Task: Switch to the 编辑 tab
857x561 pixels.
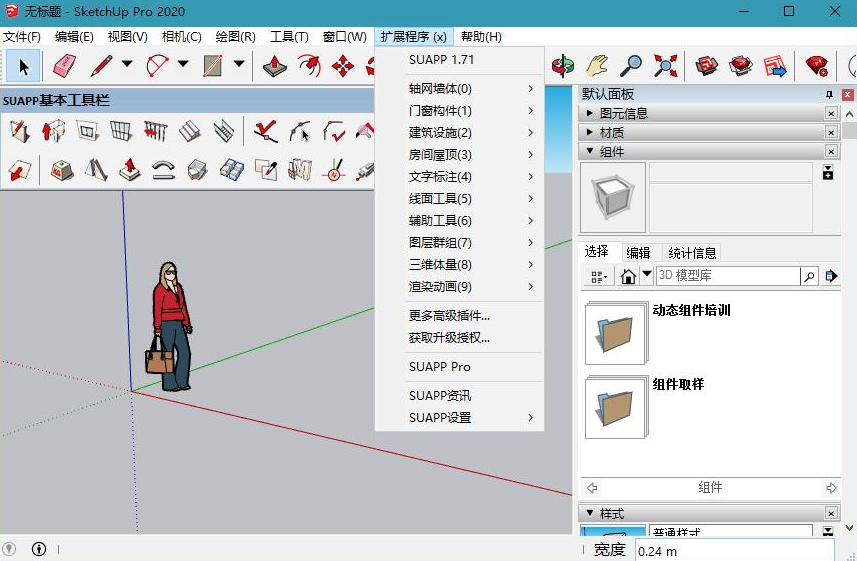Action: coord(638,253)
